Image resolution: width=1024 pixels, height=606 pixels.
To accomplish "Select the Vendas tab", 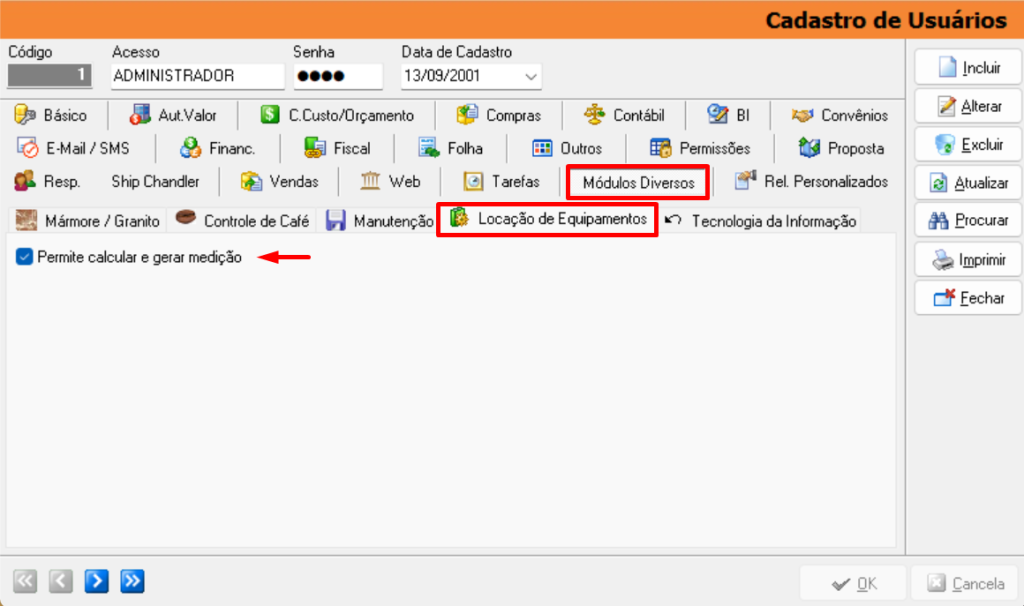I will click(280, 182).
